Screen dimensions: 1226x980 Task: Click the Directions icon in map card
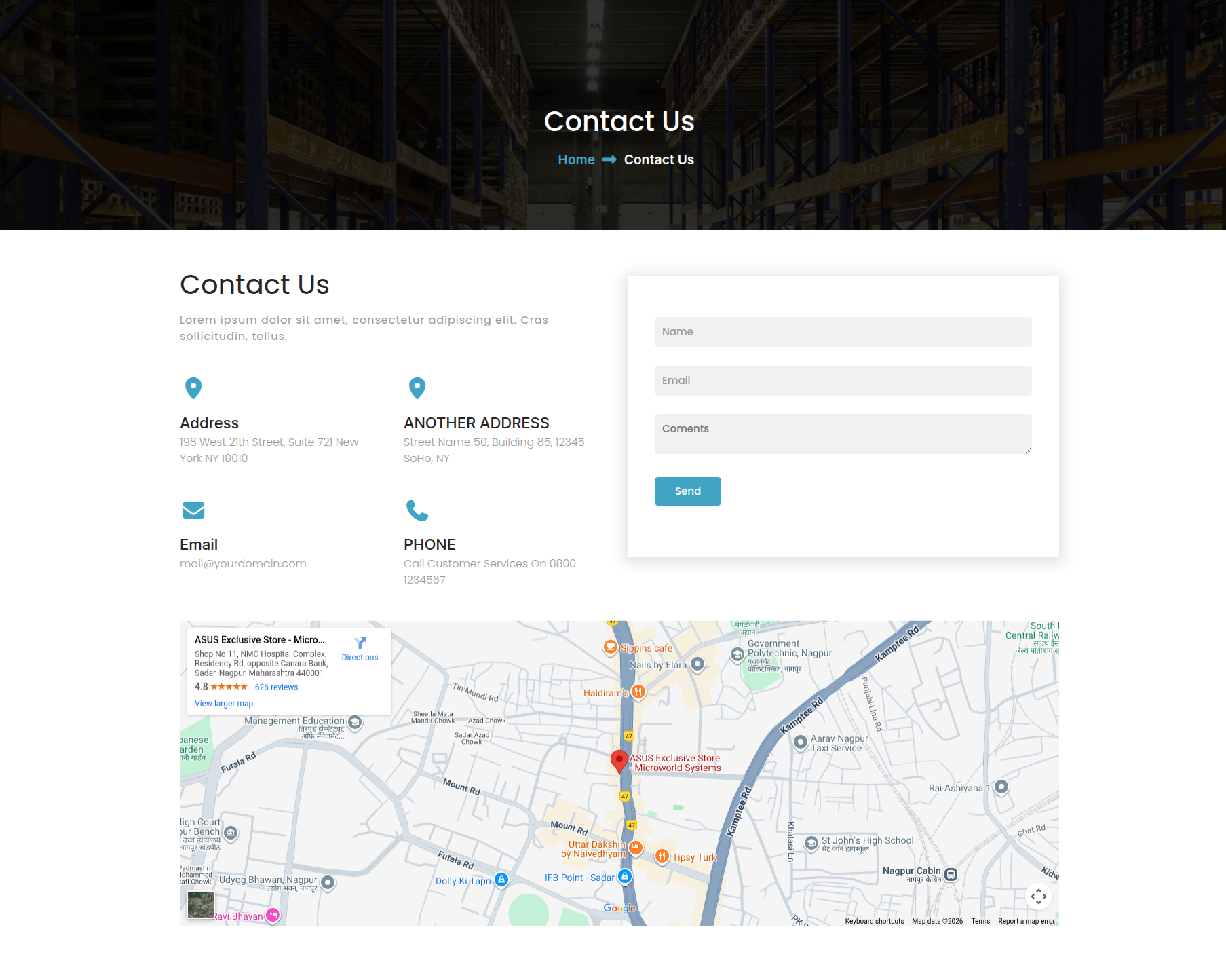click(360, 643)
